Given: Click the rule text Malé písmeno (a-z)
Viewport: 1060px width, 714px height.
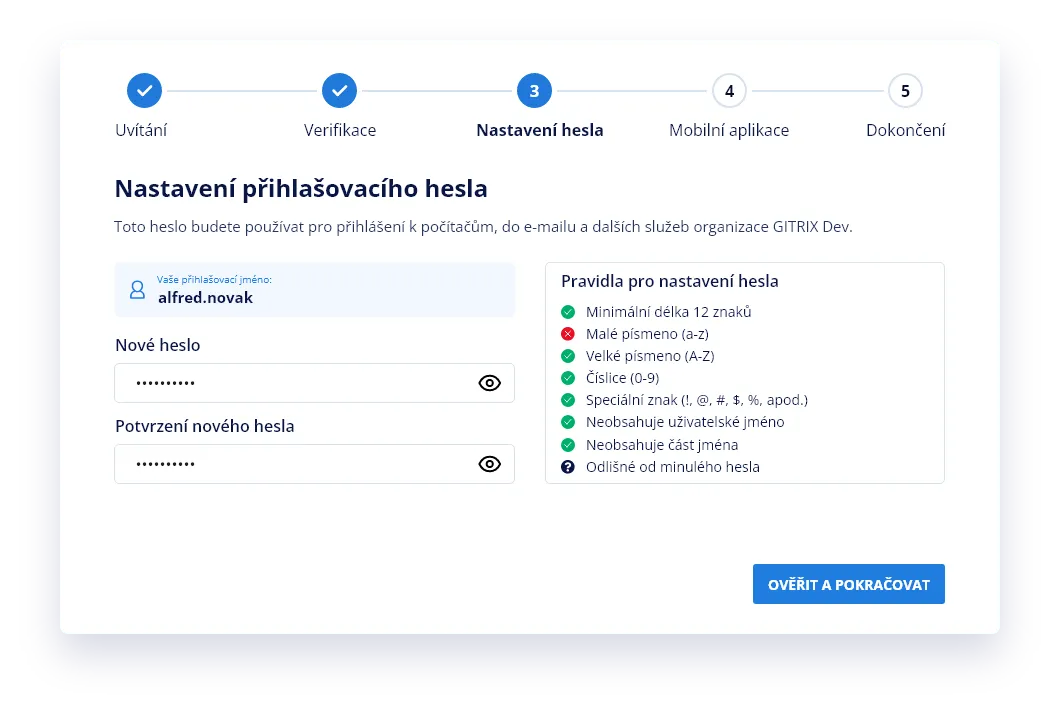Looking at the screenshot, I should point(647,334).
